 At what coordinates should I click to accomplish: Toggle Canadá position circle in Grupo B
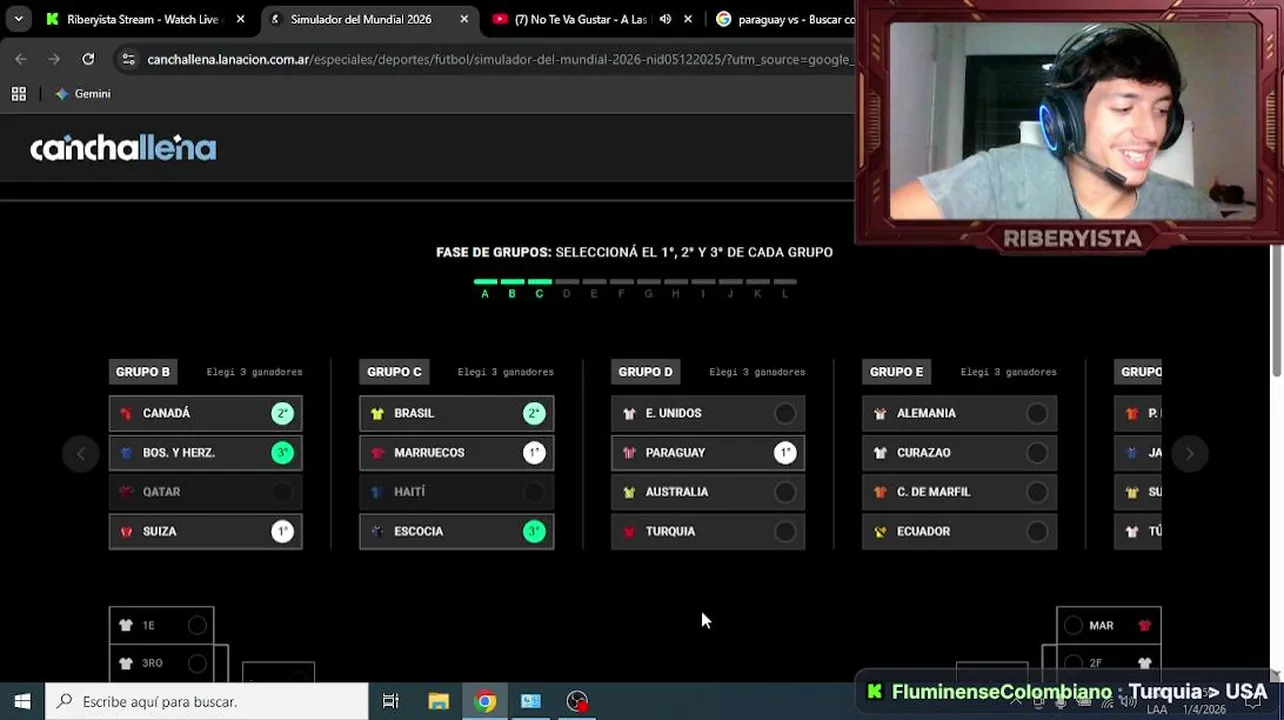(282, 413)
